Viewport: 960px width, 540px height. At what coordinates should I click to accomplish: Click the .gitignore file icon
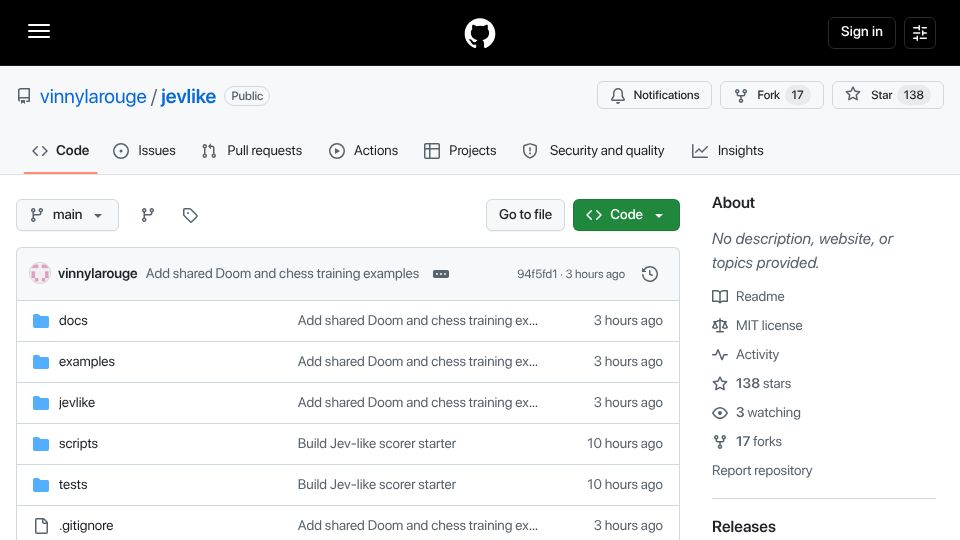41,526
